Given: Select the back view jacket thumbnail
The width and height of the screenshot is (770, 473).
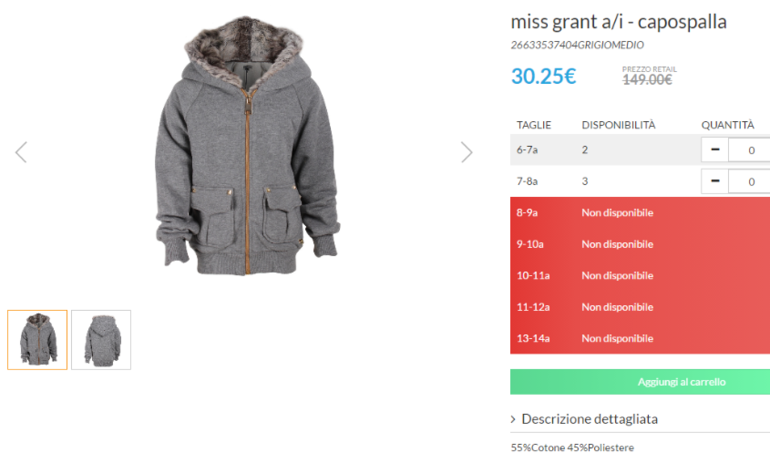Looking at the screenshot, I should pos(101,340).
